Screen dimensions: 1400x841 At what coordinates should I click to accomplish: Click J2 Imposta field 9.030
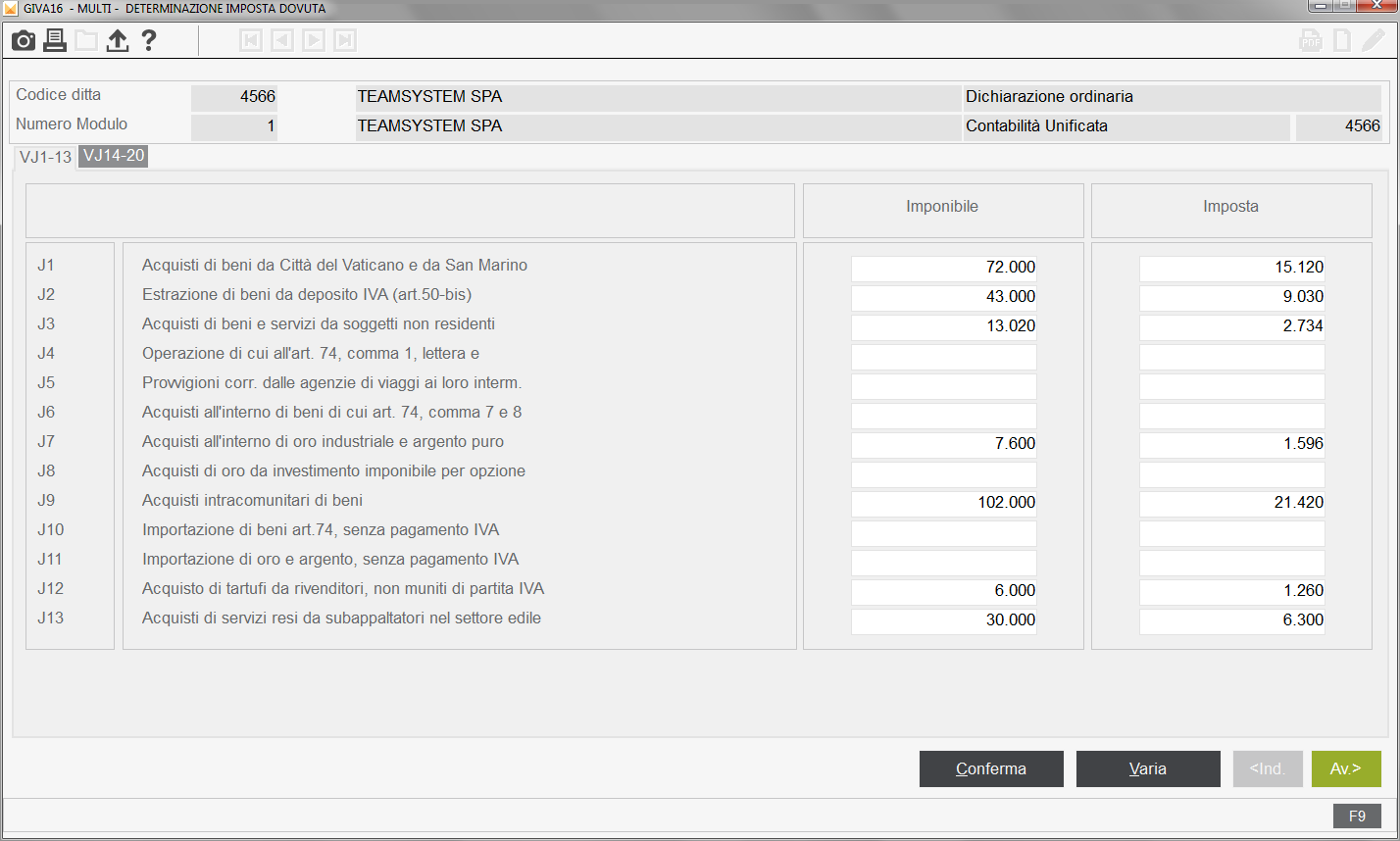coord(1232,297)
